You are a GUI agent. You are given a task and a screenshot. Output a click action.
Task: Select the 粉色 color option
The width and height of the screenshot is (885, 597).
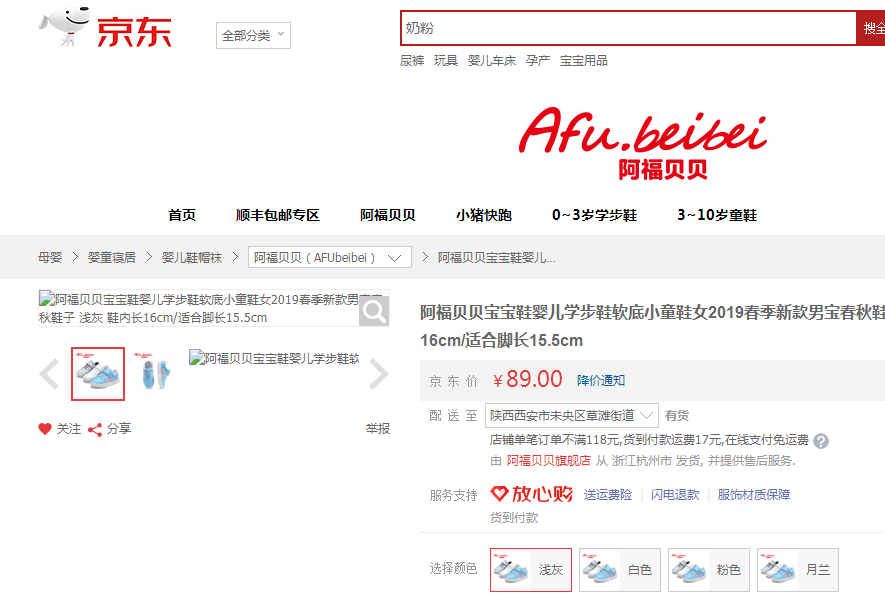pos(709,570)
